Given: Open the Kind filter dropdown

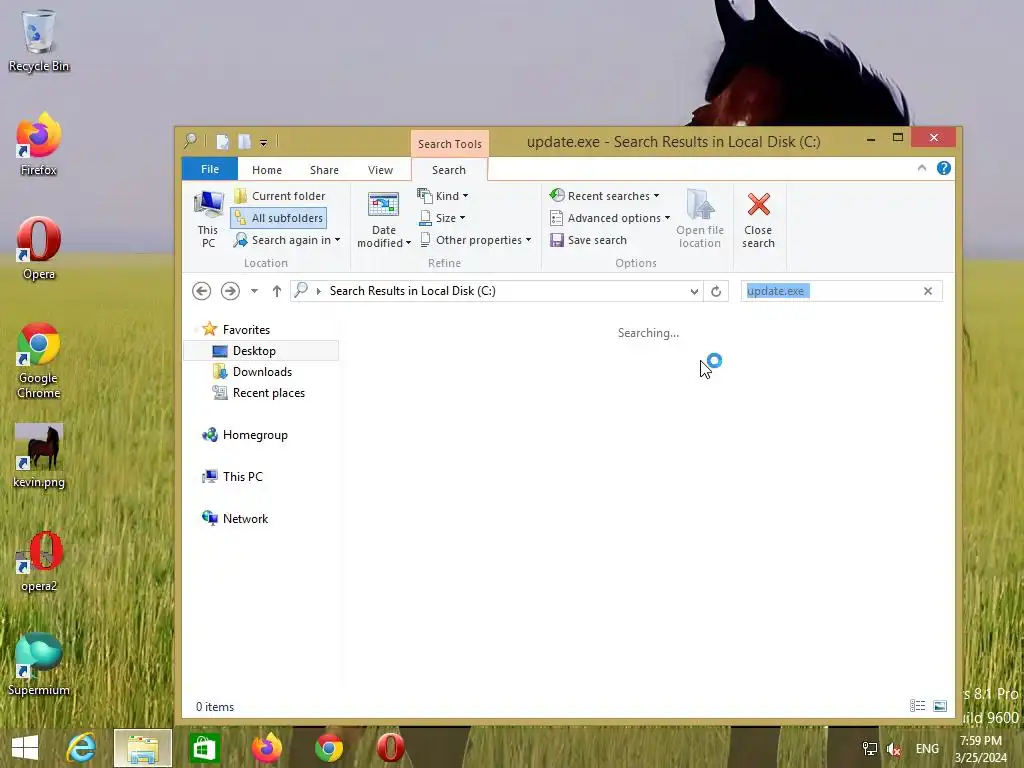Looking at the screenshot, I should tap(443, 196).
